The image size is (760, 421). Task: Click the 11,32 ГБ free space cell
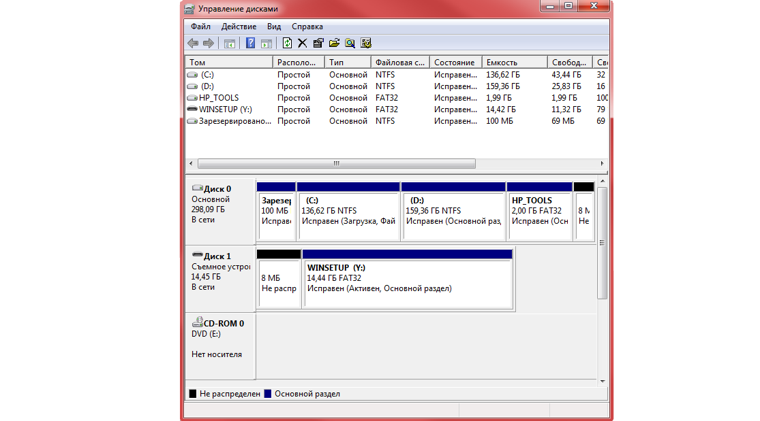566,109
